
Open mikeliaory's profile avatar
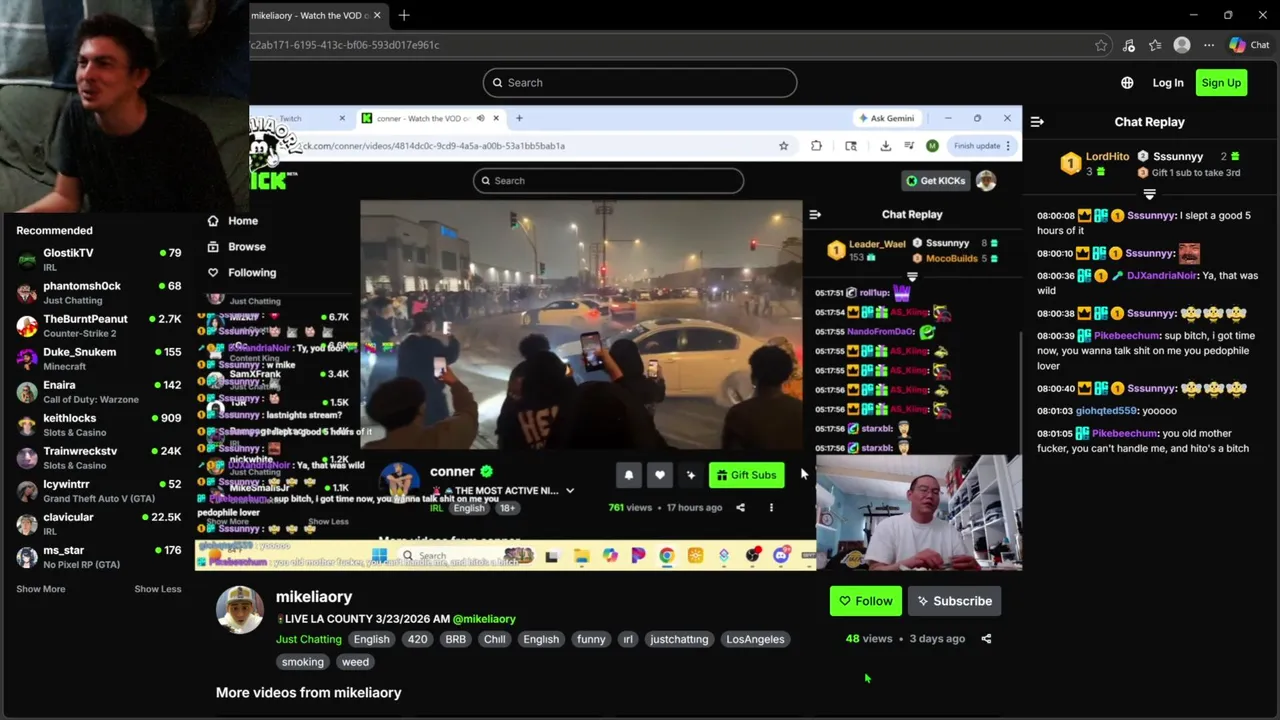pos(240,610)
